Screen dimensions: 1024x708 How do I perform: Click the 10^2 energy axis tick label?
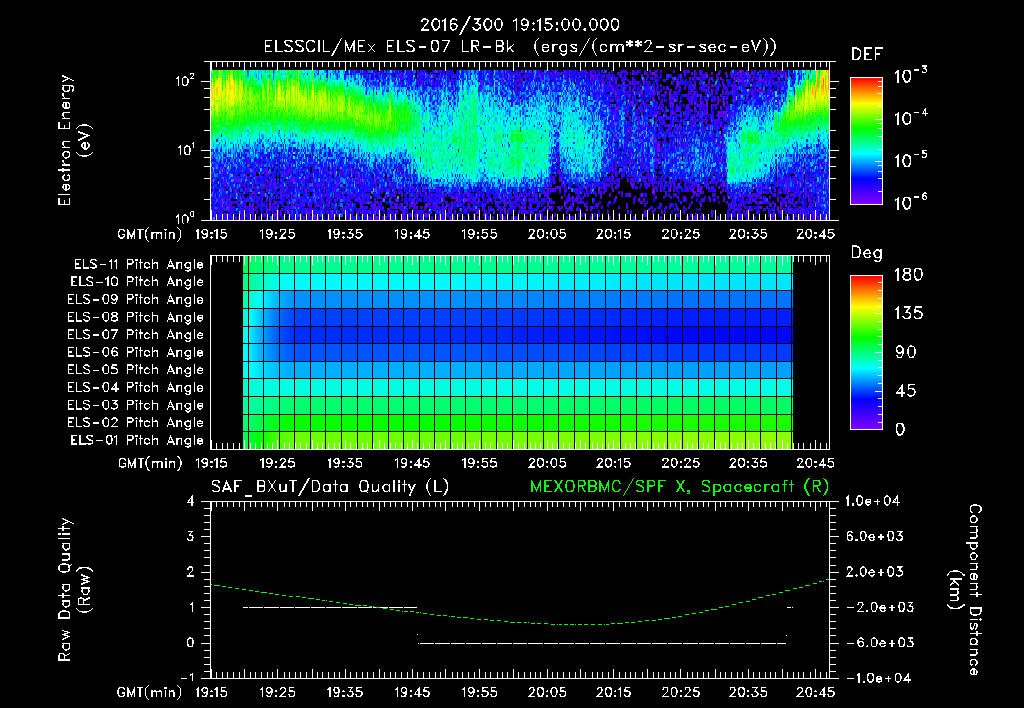pyautogui.click(x=185, y=81)
